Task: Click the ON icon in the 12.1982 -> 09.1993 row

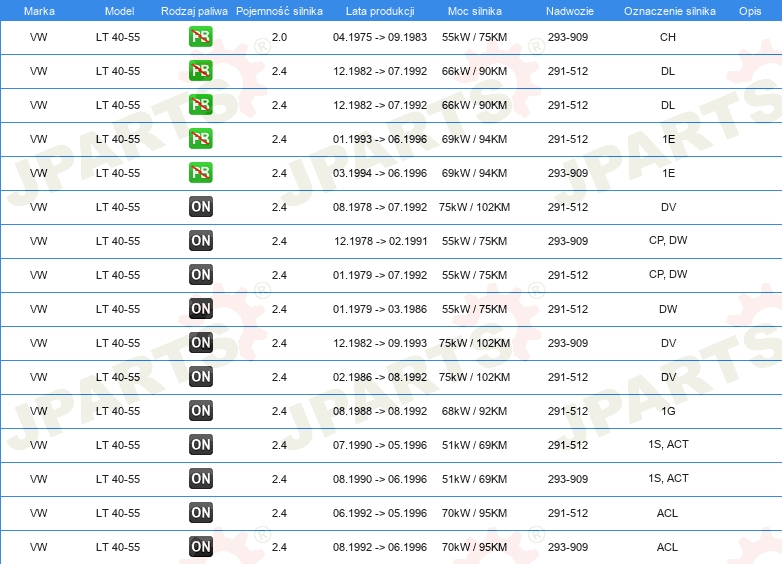Action: (200, 343)
